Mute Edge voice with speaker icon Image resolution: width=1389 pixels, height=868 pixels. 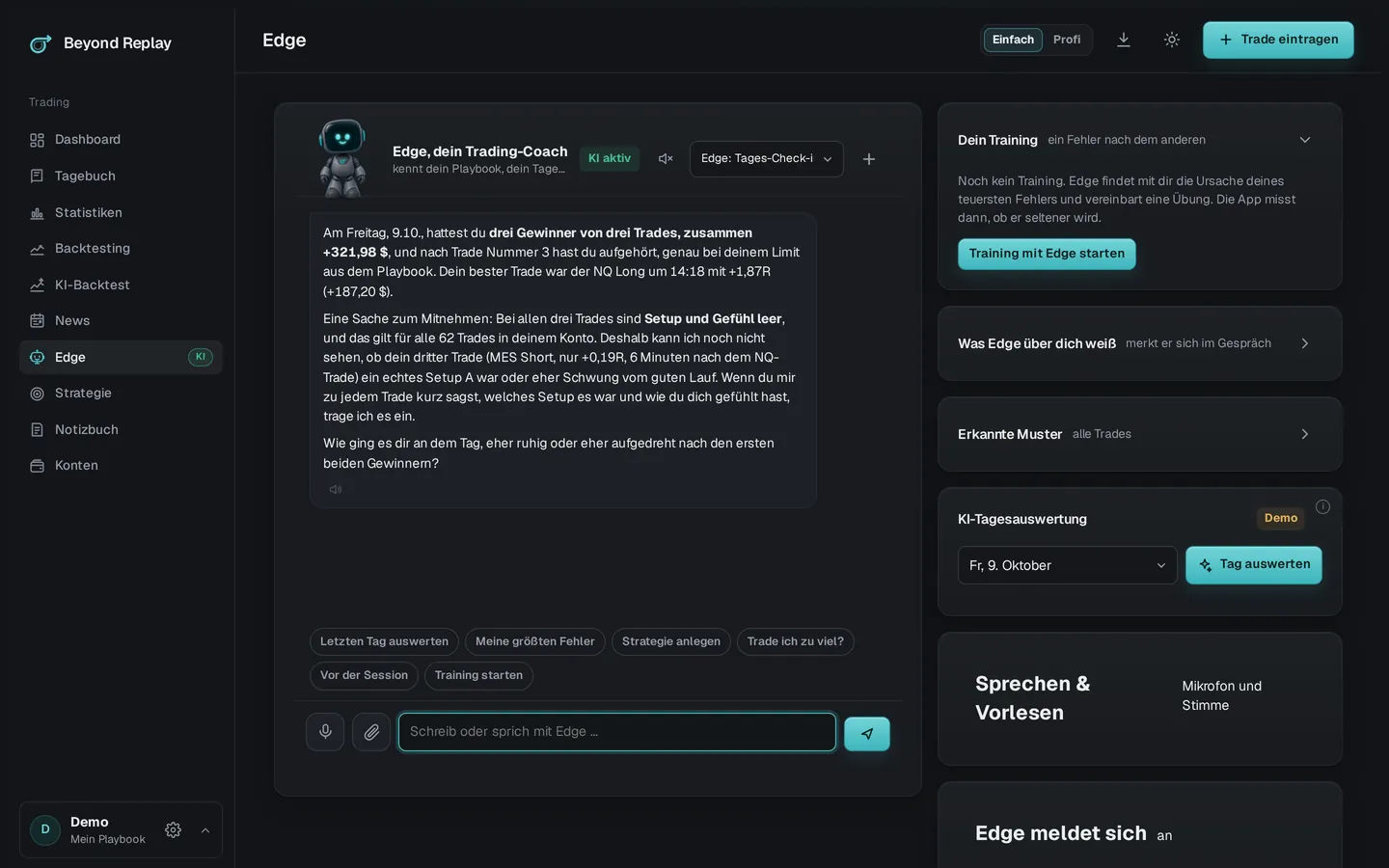[666, 159]
